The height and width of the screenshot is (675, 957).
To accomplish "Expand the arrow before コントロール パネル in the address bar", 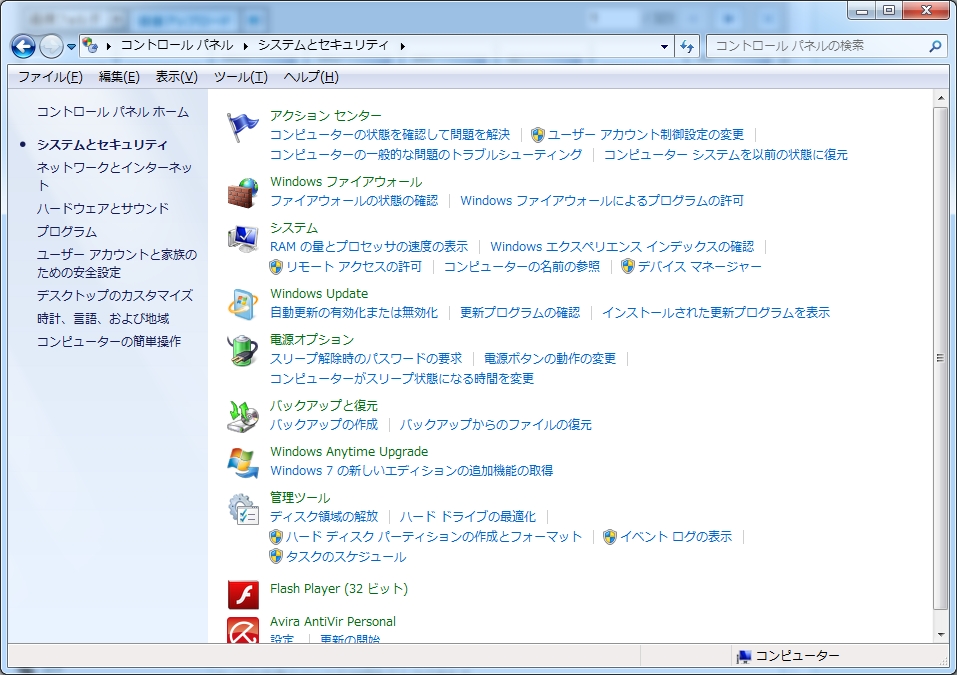I will [109, 46].
